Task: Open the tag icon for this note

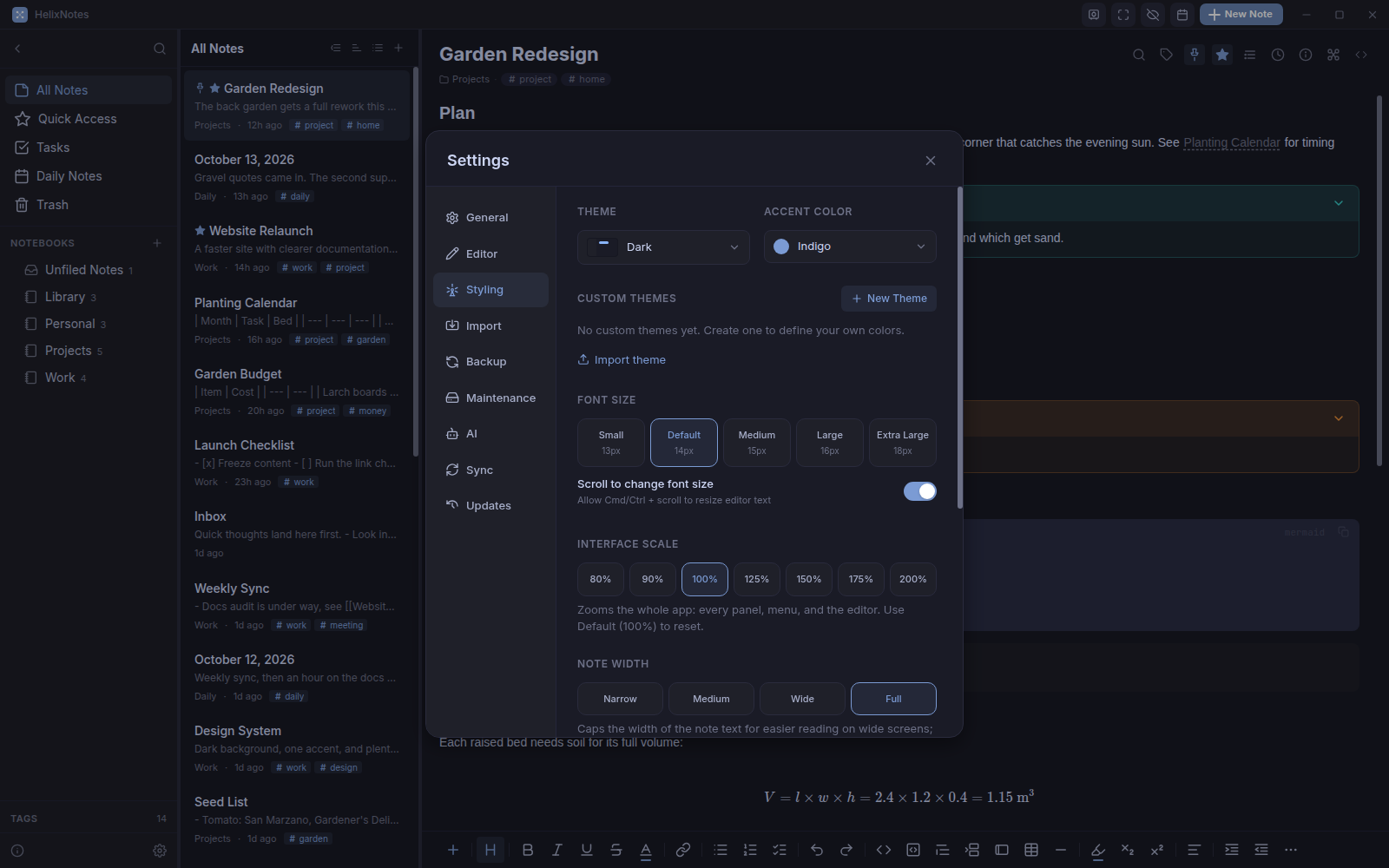Action: point(1167,55)
